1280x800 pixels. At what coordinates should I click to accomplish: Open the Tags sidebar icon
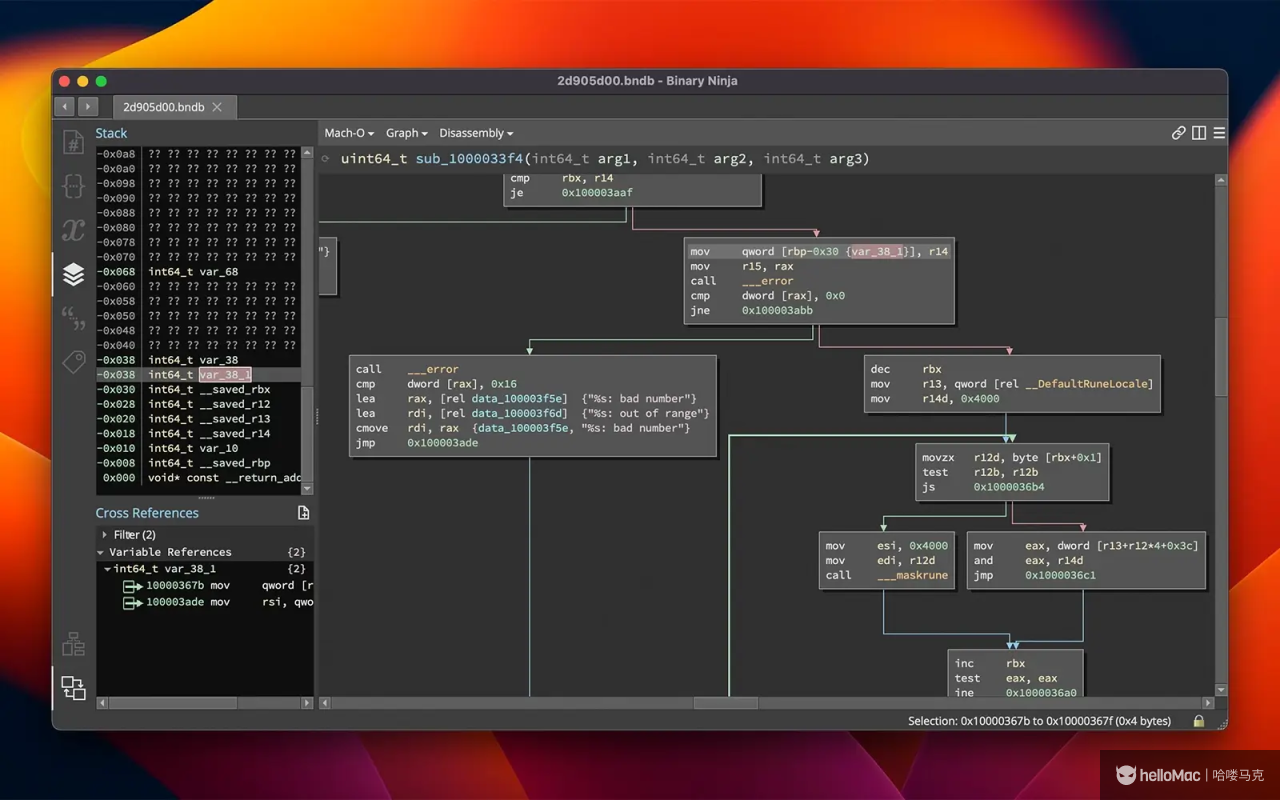click(73, 362)
